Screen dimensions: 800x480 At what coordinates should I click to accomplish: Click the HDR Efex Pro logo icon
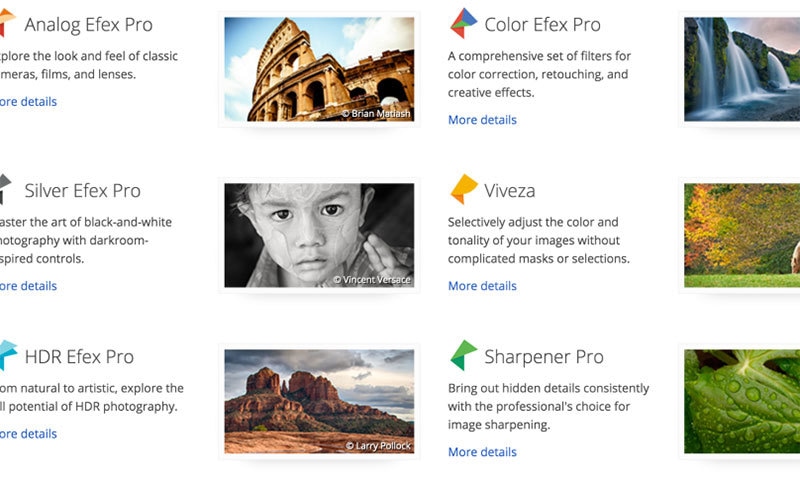point(6,355)
